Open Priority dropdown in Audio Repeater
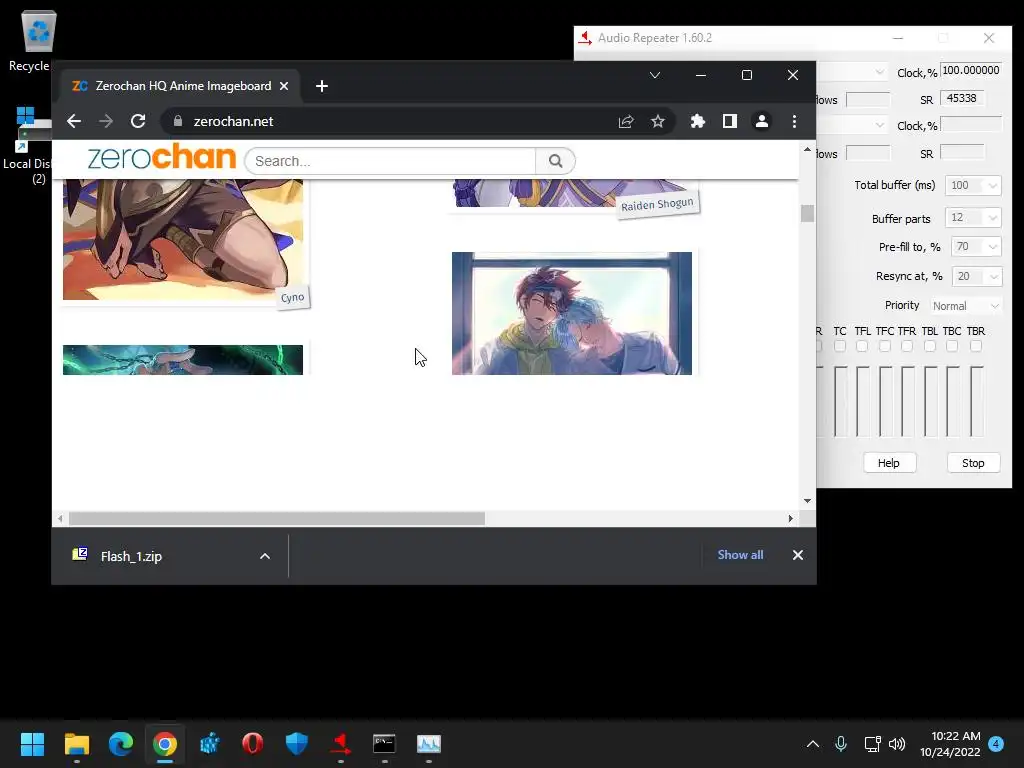Screen dimensions: 1024x768 tap(966, 306)
